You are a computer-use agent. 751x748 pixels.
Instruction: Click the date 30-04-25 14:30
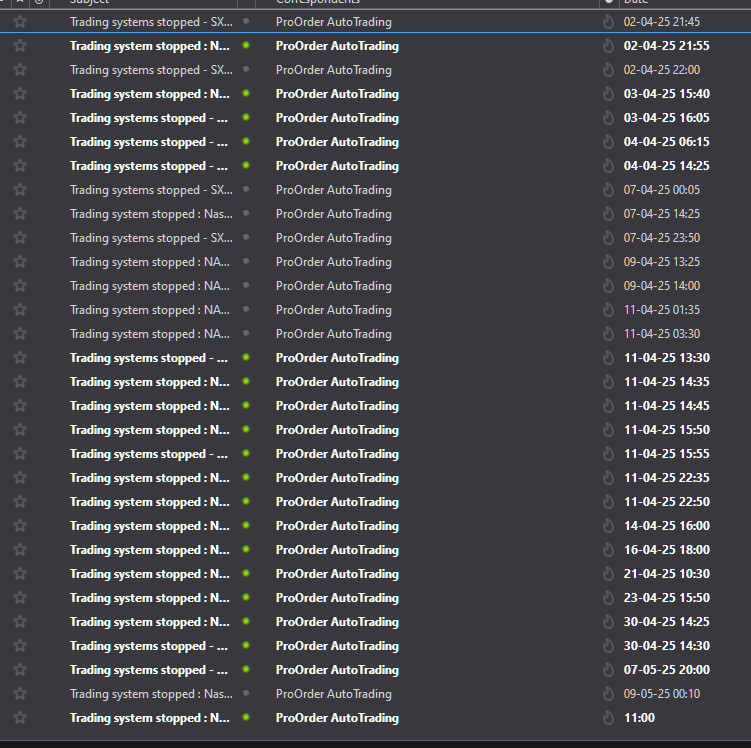[x=667, y=646]
